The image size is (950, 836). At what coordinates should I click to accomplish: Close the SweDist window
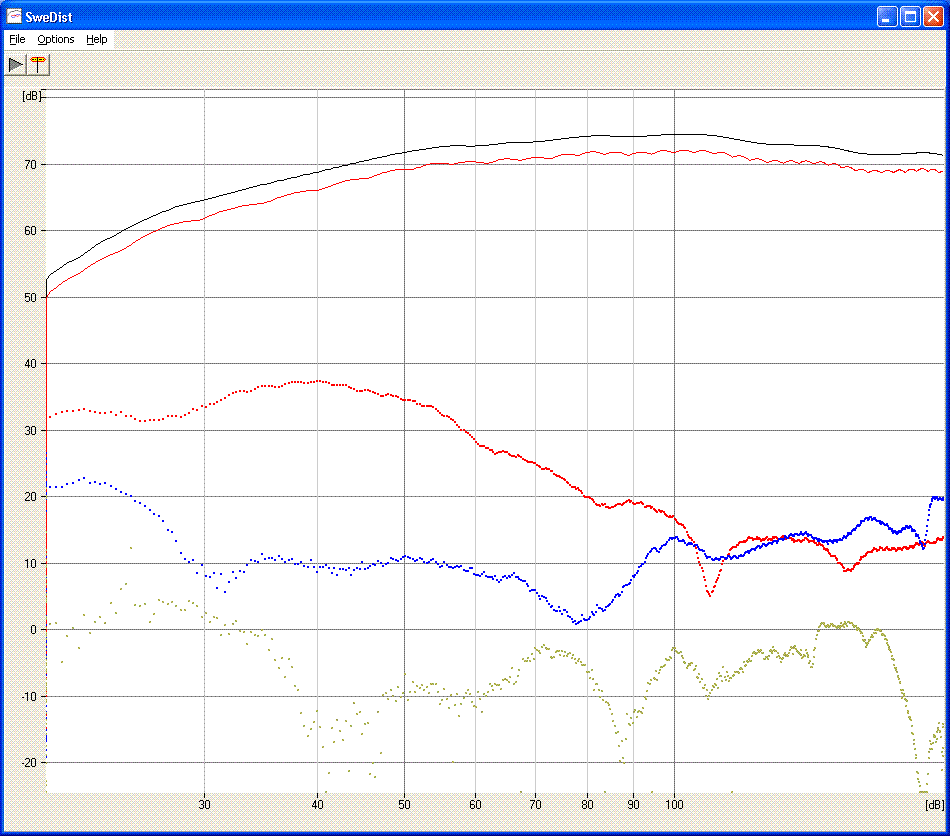click(x=933, y=16)
